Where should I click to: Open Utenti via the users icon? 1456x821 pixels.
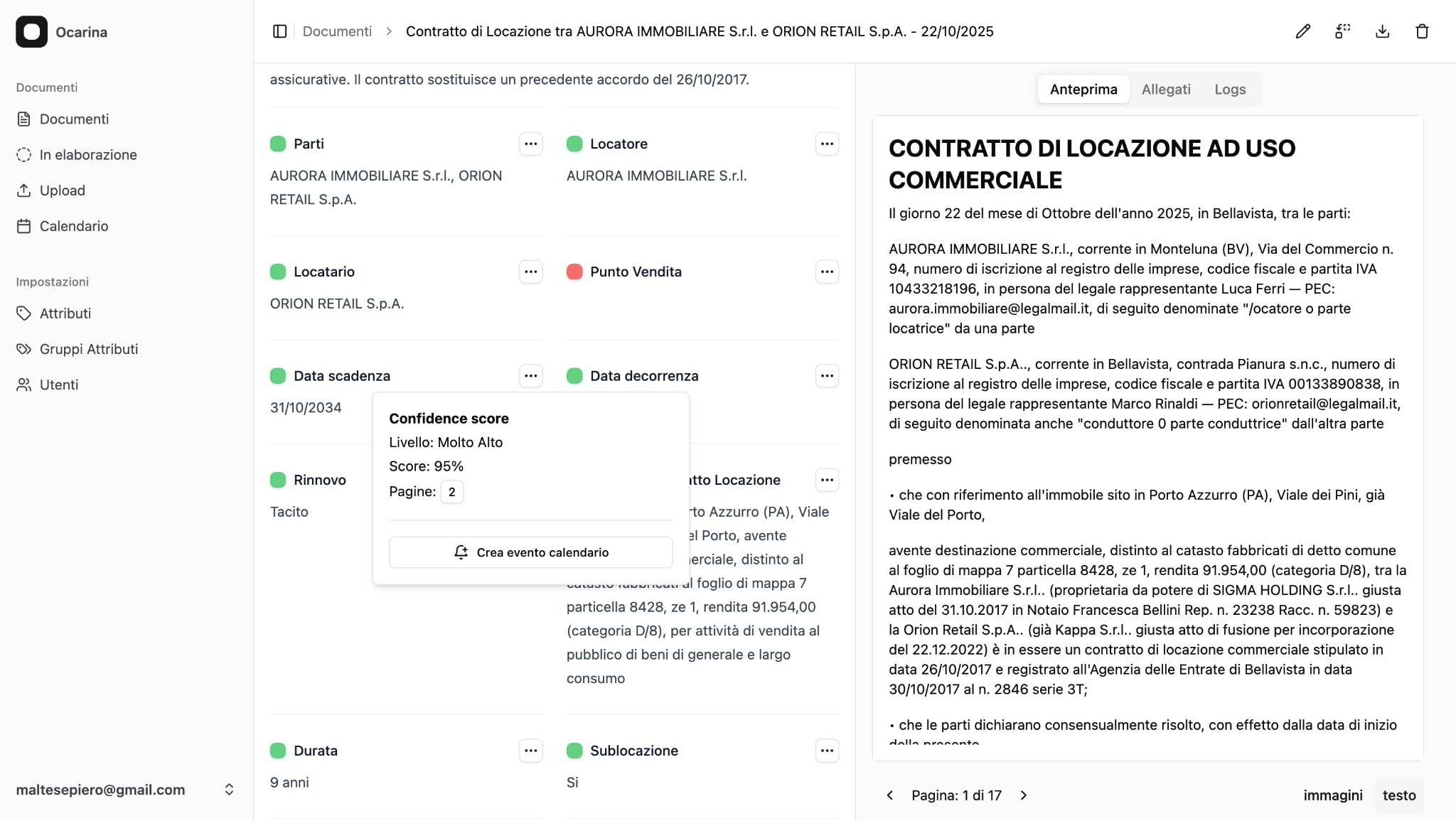[58, 385]
